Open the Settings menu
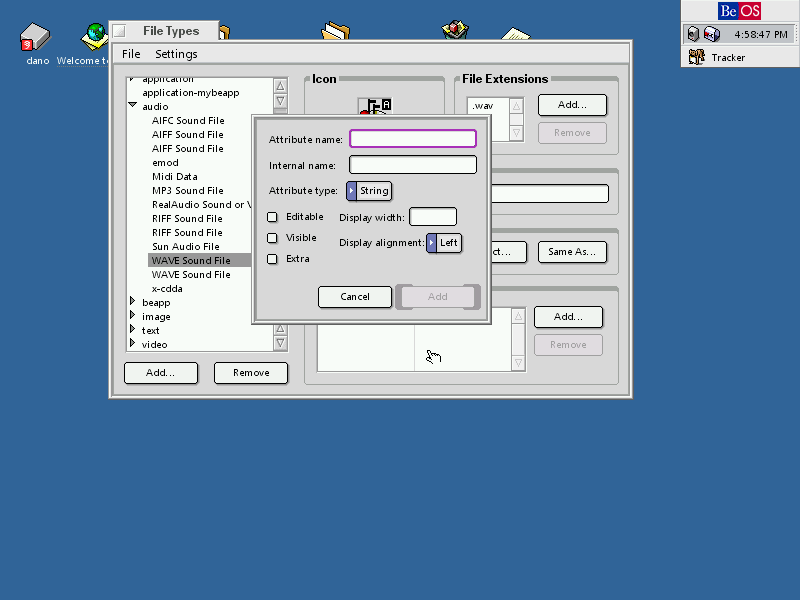800x600 pixels. (176, 54)
